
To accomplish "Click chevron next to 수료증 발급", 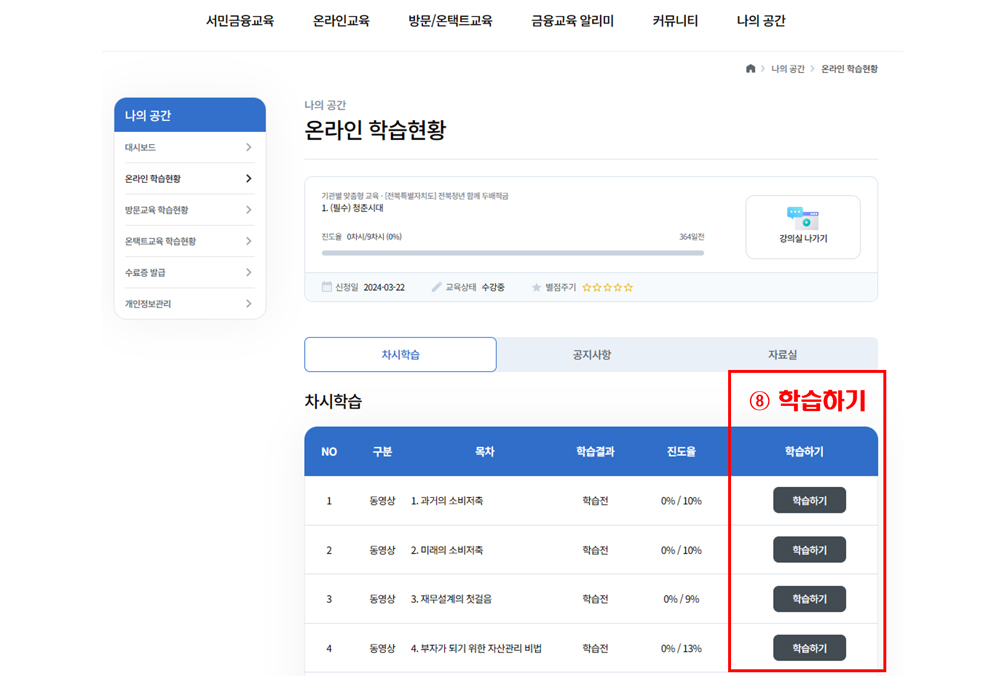I will pos(249,272).
